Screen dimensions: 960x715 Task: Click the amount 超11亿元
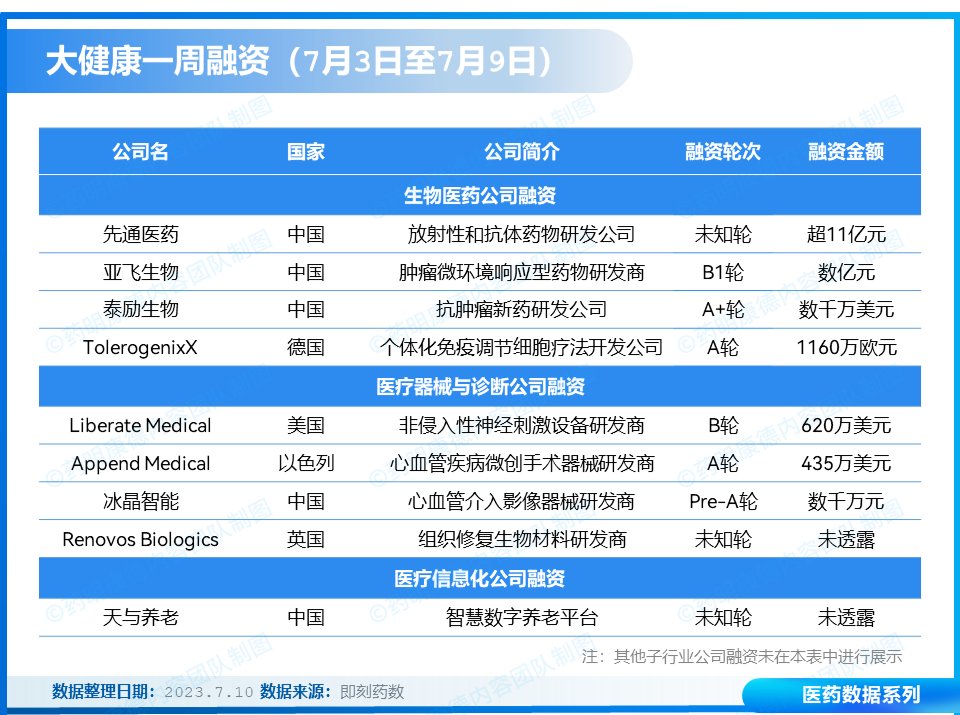[846, 234]
